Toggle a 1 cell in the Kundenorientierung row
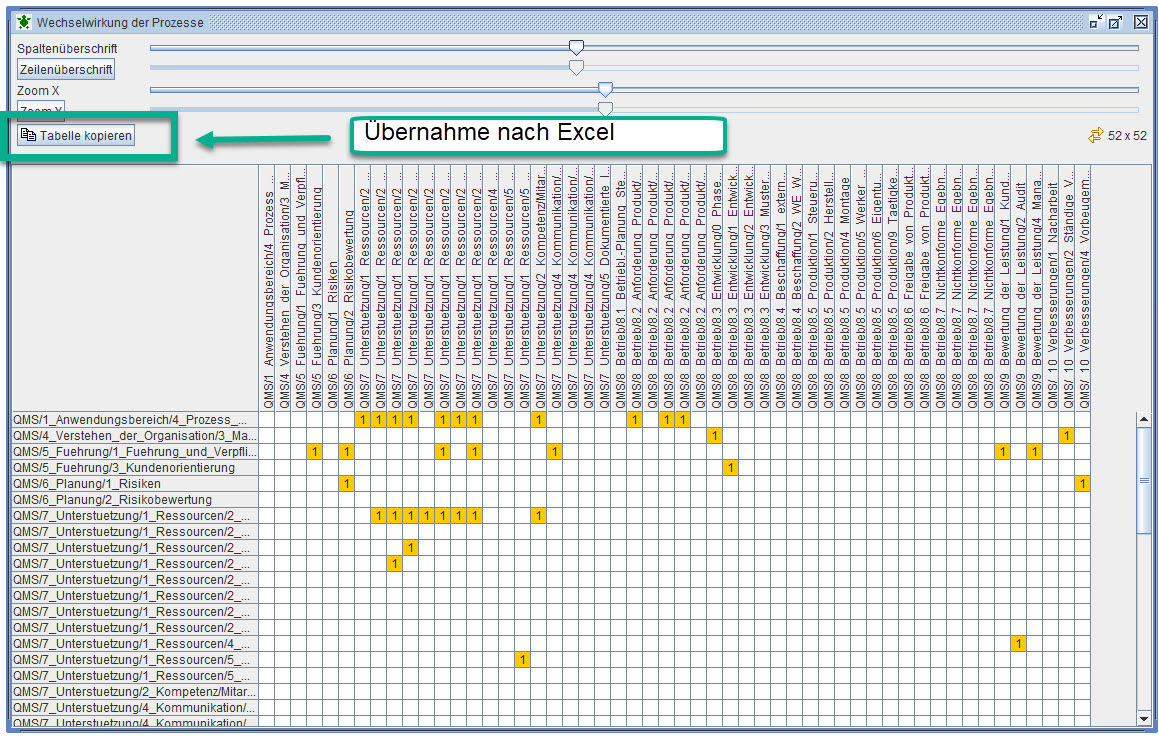This screenshot has width=1159, height=742. 731,466
